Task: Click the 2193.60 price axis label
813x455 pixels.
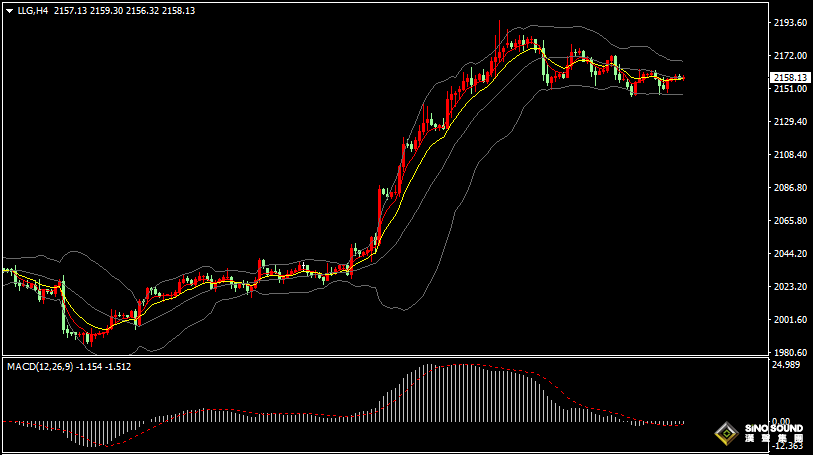Action: click(x=790, y=22)
